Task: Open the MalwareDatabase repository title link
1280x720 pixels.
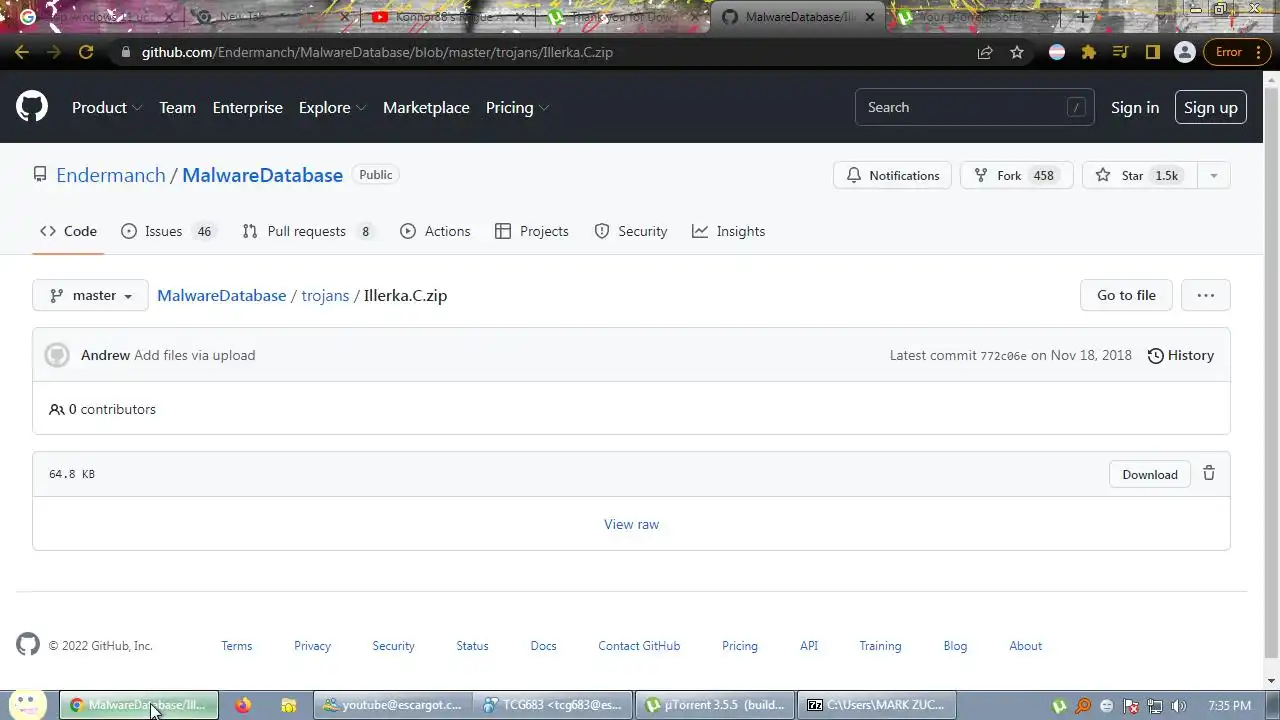Action: pos(262,175)
